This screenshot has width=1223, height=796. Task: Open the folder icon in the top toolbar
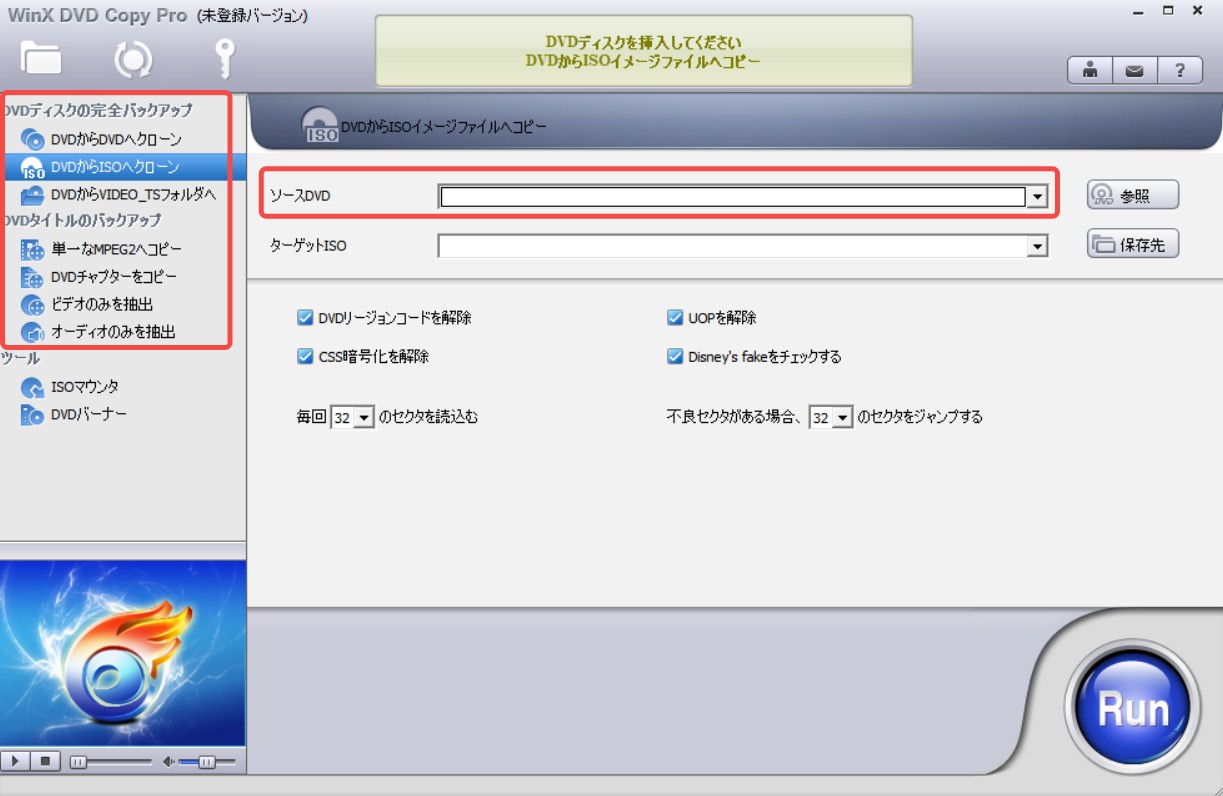[x=41, y=58]
